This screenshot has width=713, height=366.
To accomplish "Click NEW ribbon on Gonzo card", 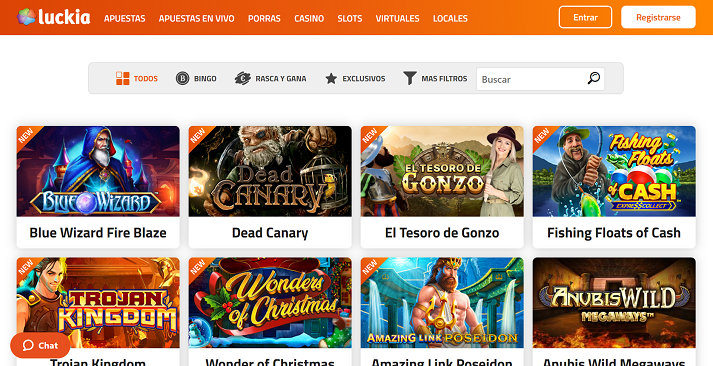I will click(x=370, y=135).
